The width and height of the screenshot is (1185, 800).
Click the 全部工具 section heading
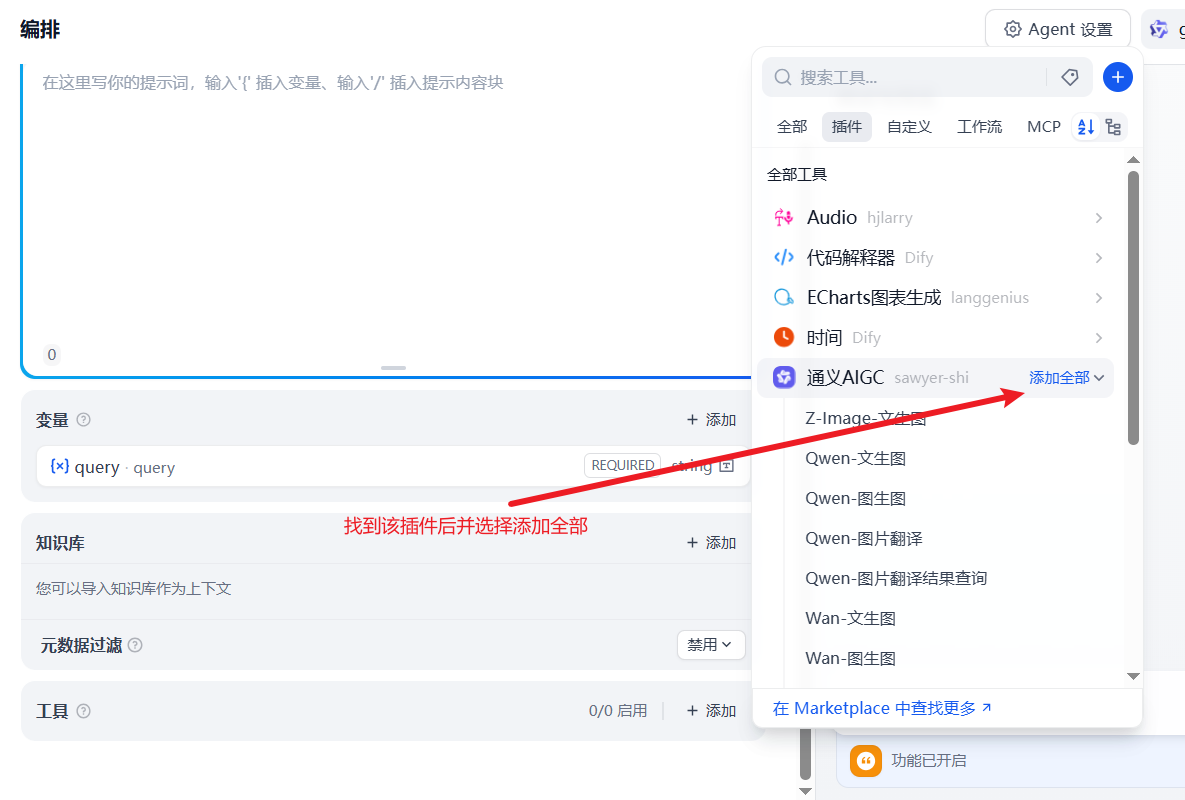coord(797,175)
